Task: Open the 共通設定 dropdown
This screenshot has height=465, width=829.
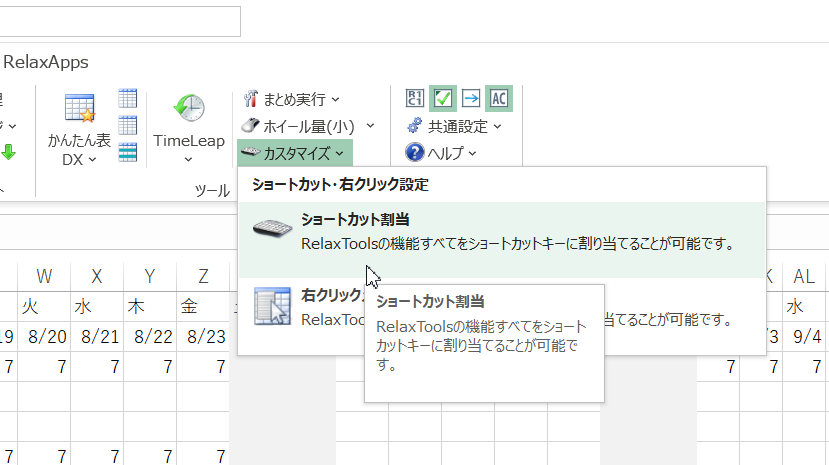Action: pyautogui.click(x=454, y=126)
